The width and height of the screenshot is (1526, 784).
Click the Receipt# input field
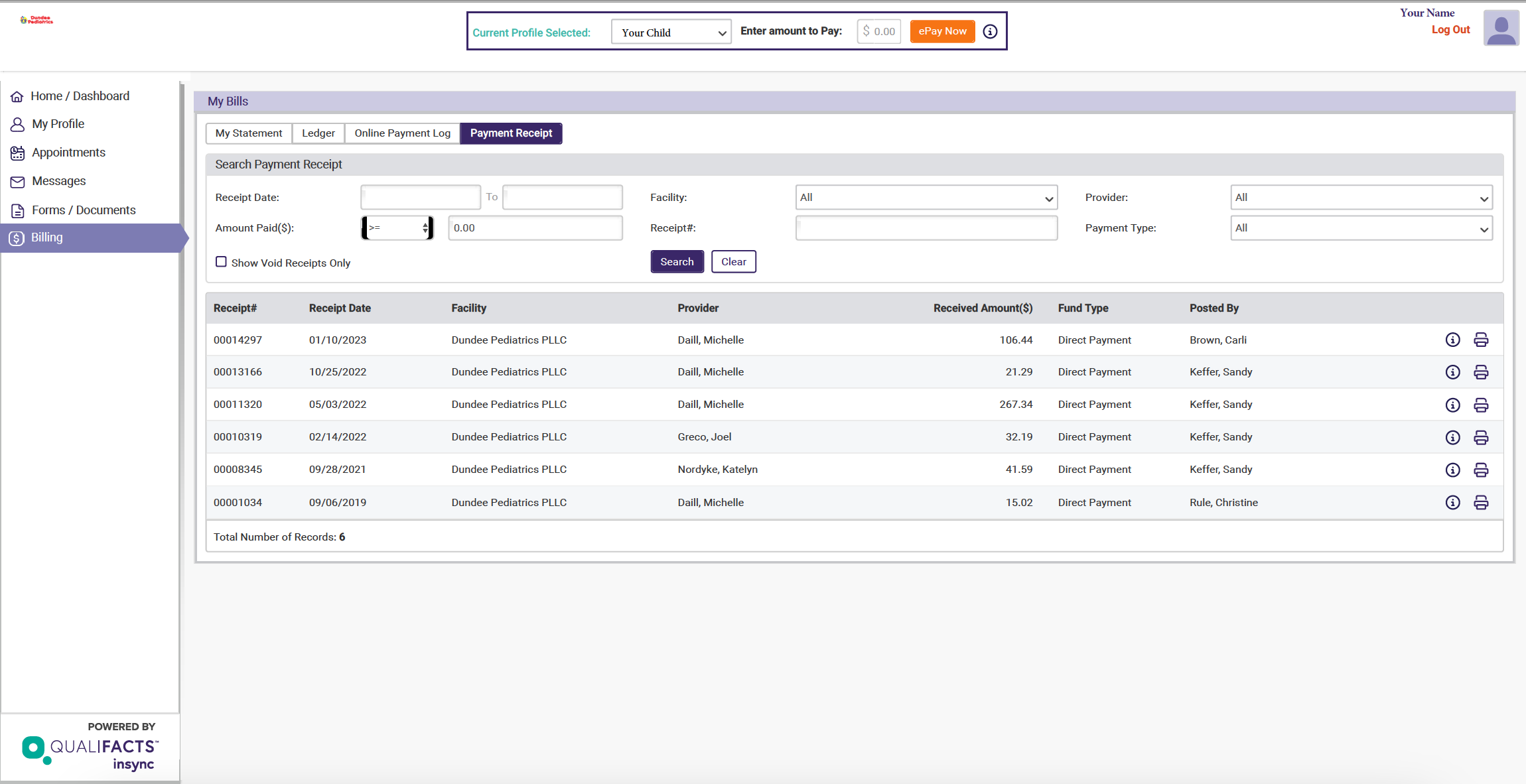926,228
